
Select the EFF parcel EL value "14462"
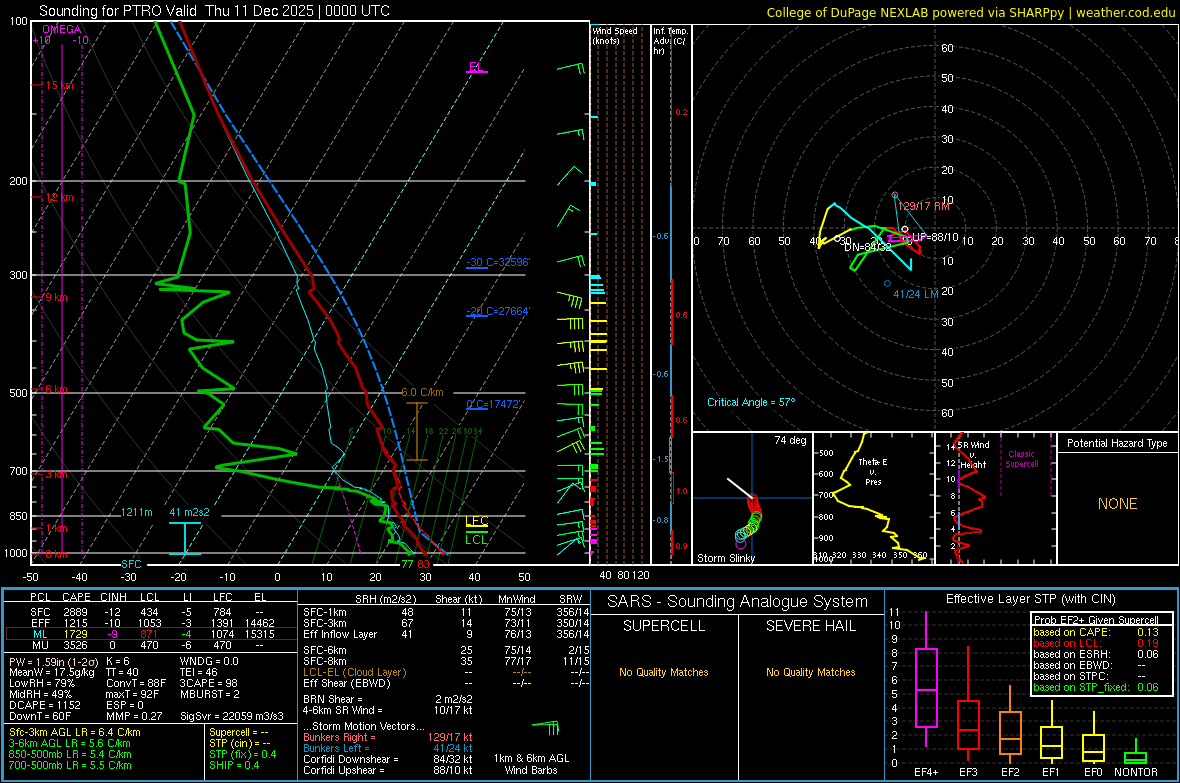[260, 623]
